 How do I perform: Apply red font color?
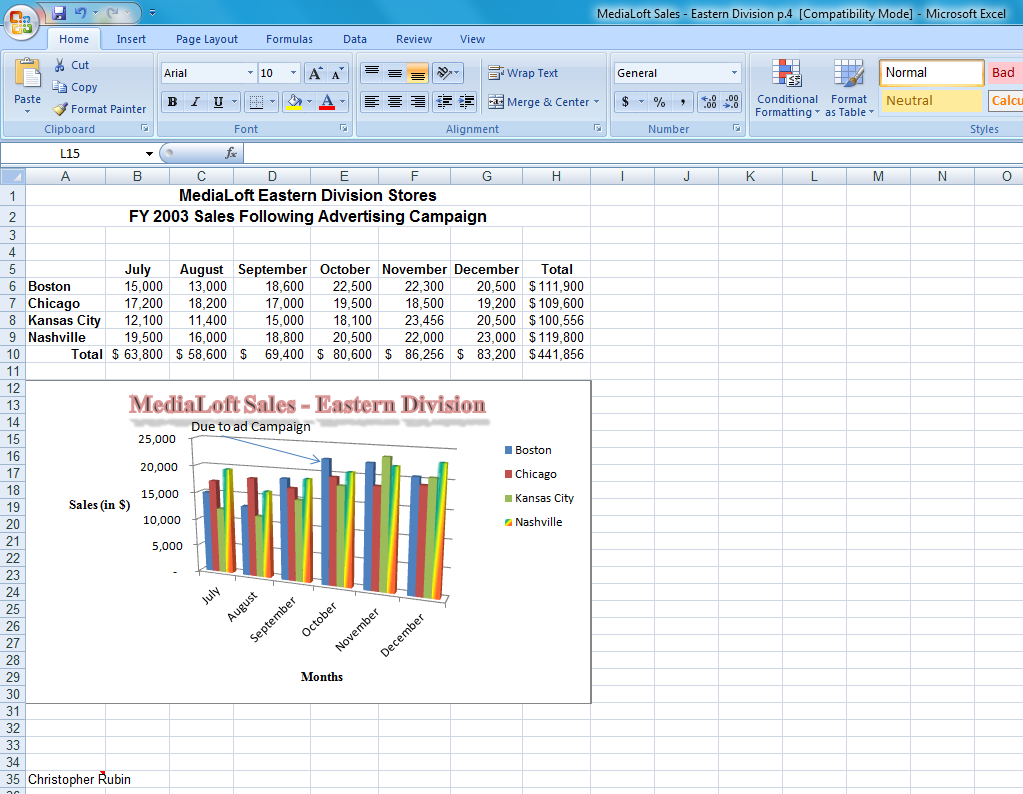328,102
